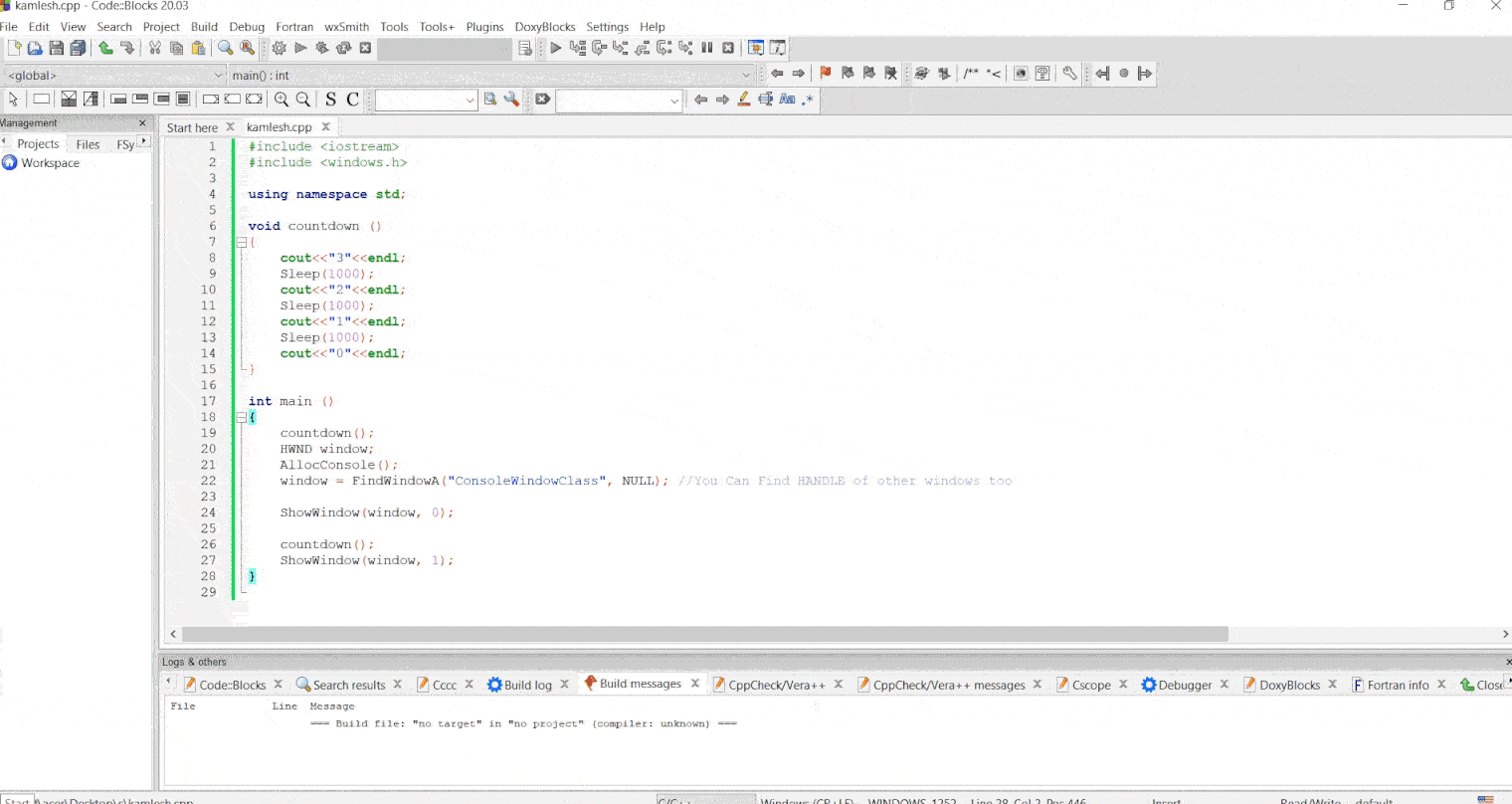
Task: Click the Zoom in icon
Action: (x=282, y=100)
